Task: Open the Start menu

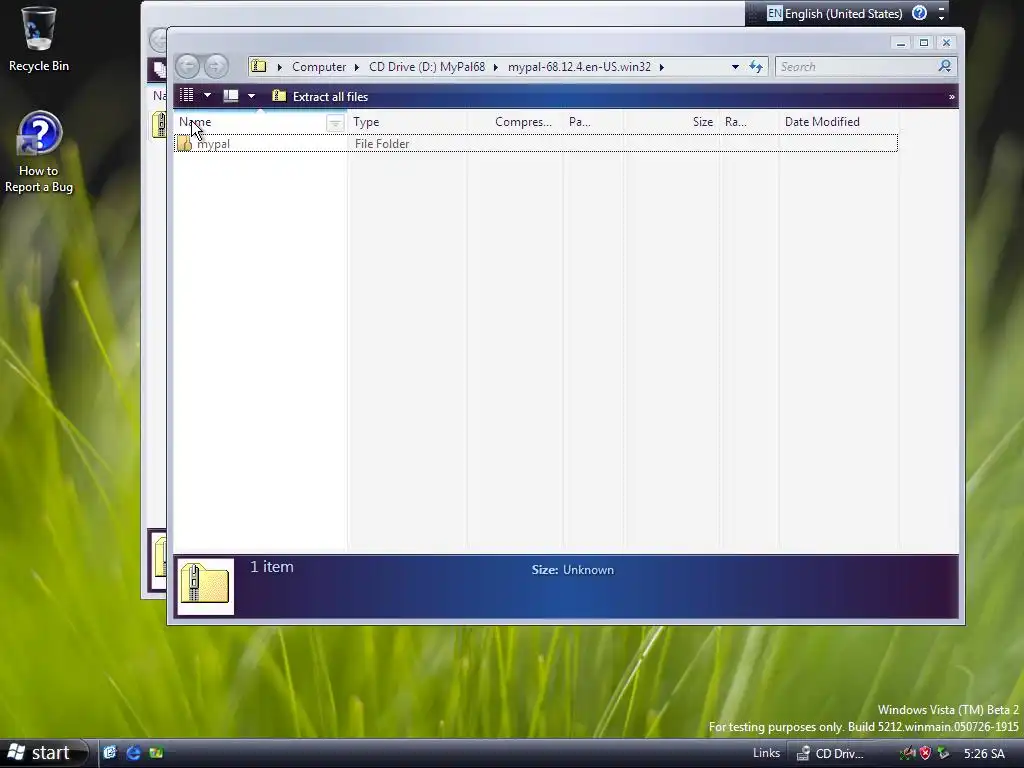Action: click(x=43, y=753)
